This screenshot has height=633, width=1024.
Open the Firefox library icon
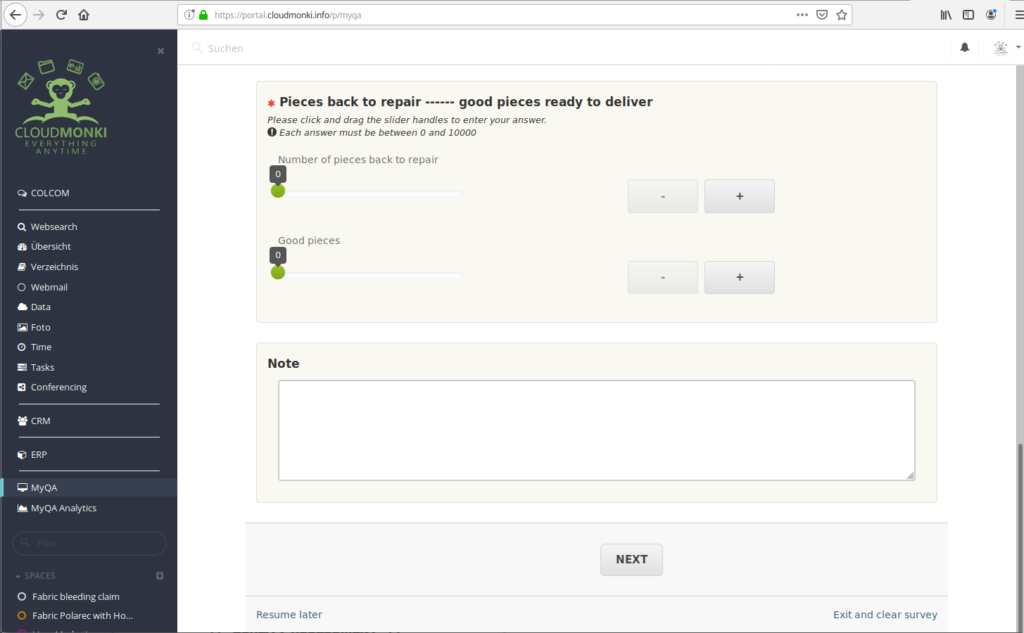(x=946, y=15)
